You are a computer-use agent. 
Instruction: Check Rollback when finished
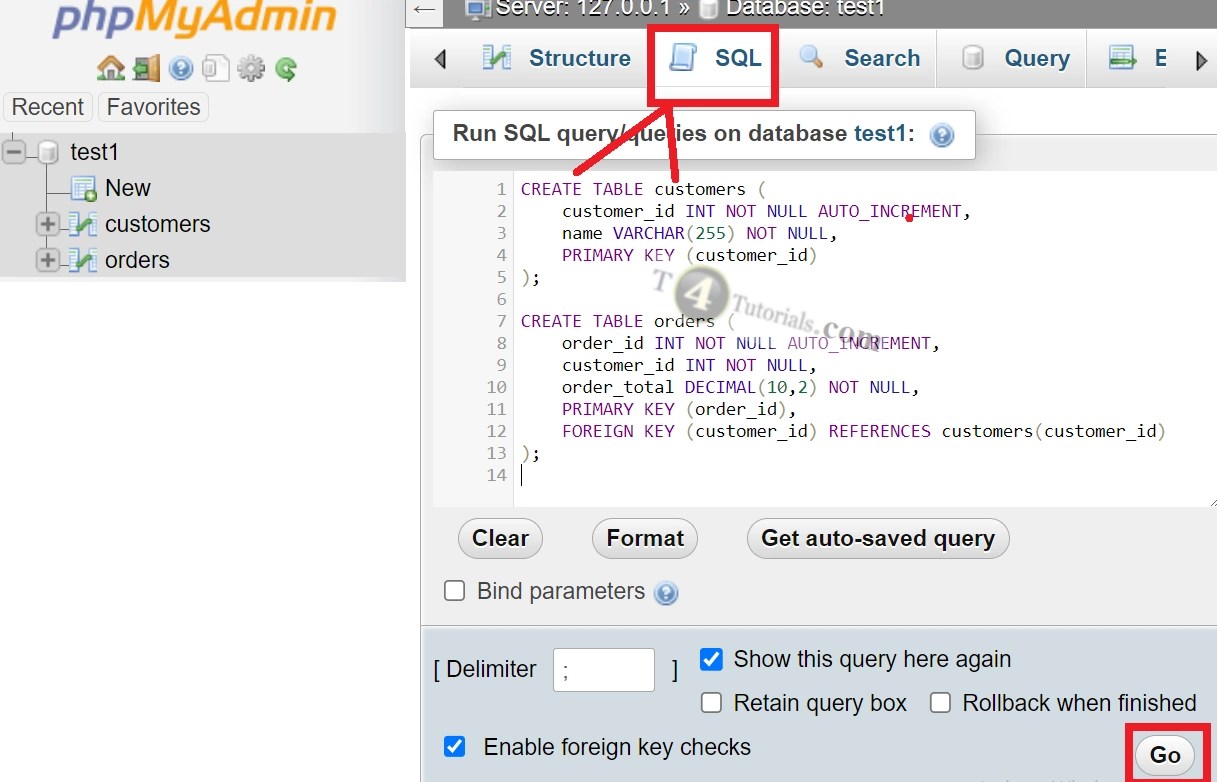coord(940,703)
